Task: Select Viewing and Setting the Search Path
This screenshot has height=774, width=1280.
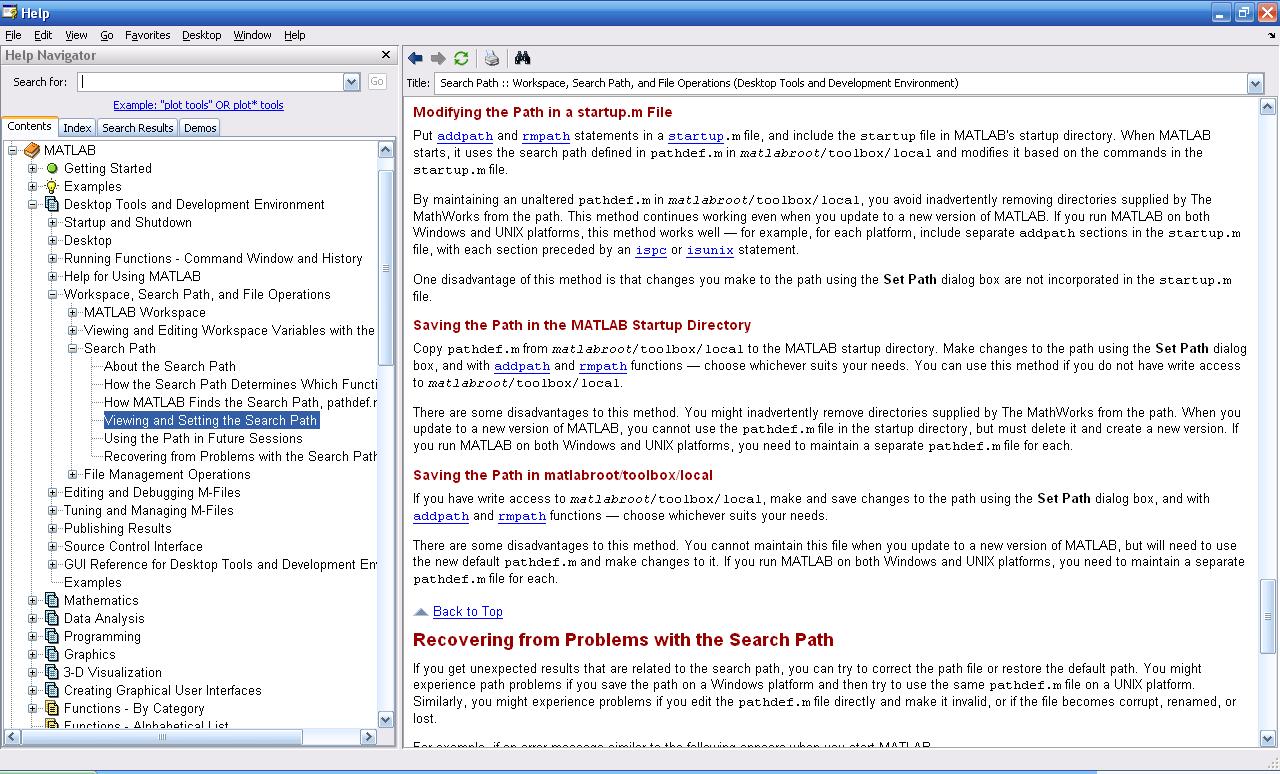Action: coord(211,420)
